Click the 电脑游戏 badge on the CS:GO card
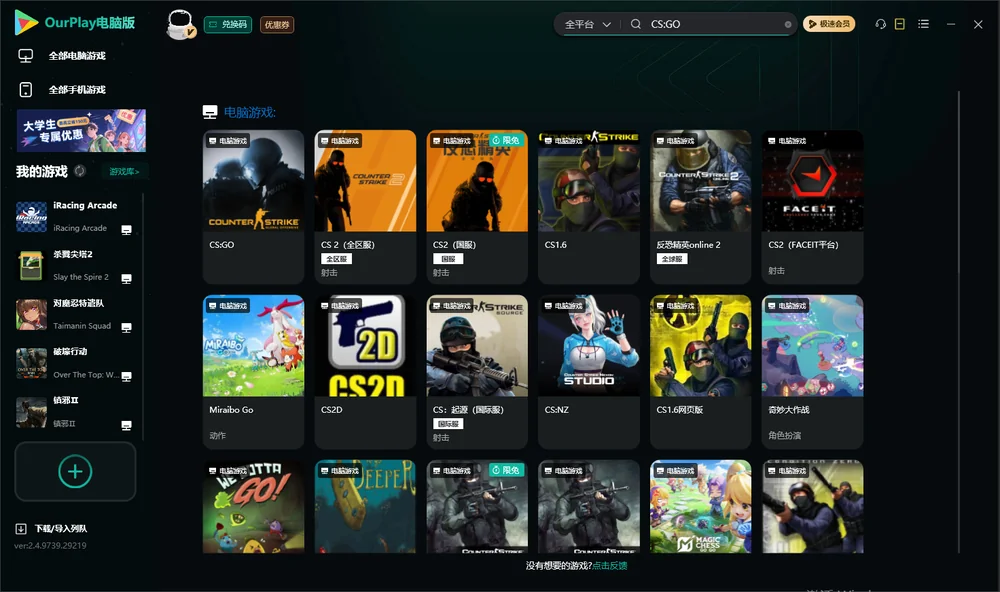This screenshot has width=1000, height=592. coord(227,141)
